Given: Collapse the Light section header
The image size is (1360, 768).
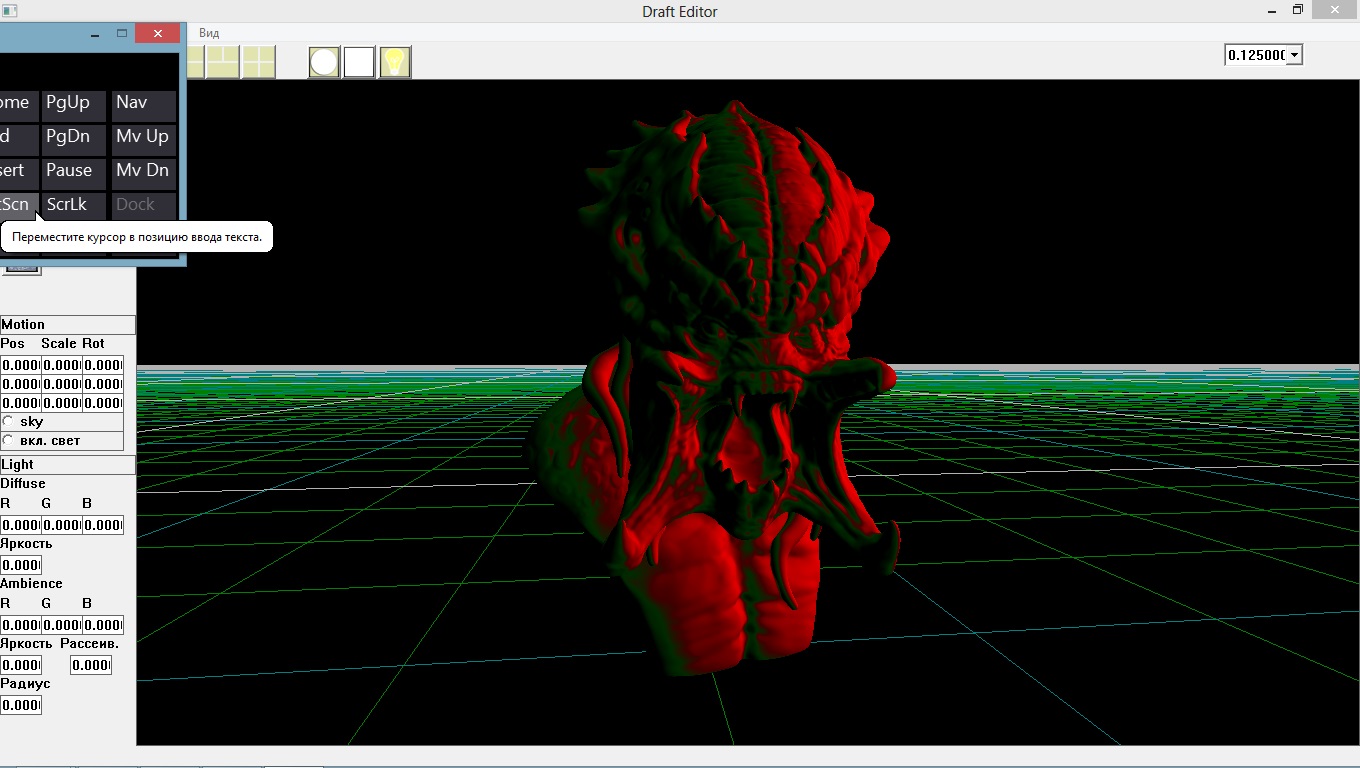Looking at the screenshot, I should [x=67, y=465].
